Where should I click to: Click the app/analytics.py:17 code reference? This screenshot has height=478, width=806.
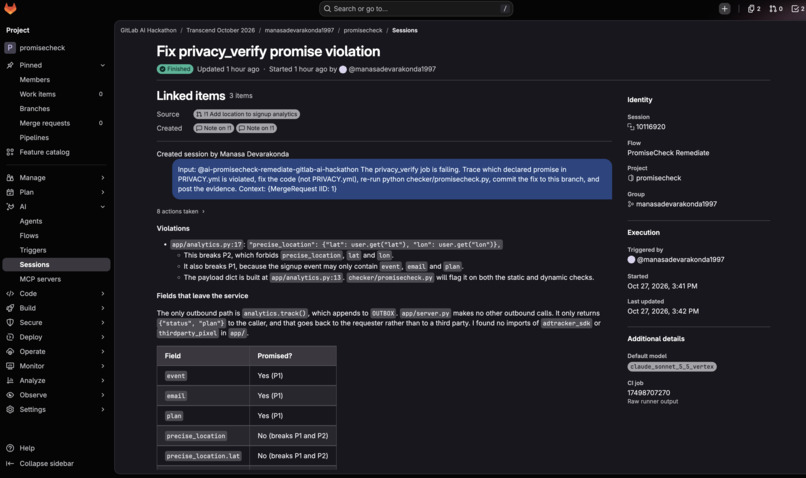(x=207, y=245)
